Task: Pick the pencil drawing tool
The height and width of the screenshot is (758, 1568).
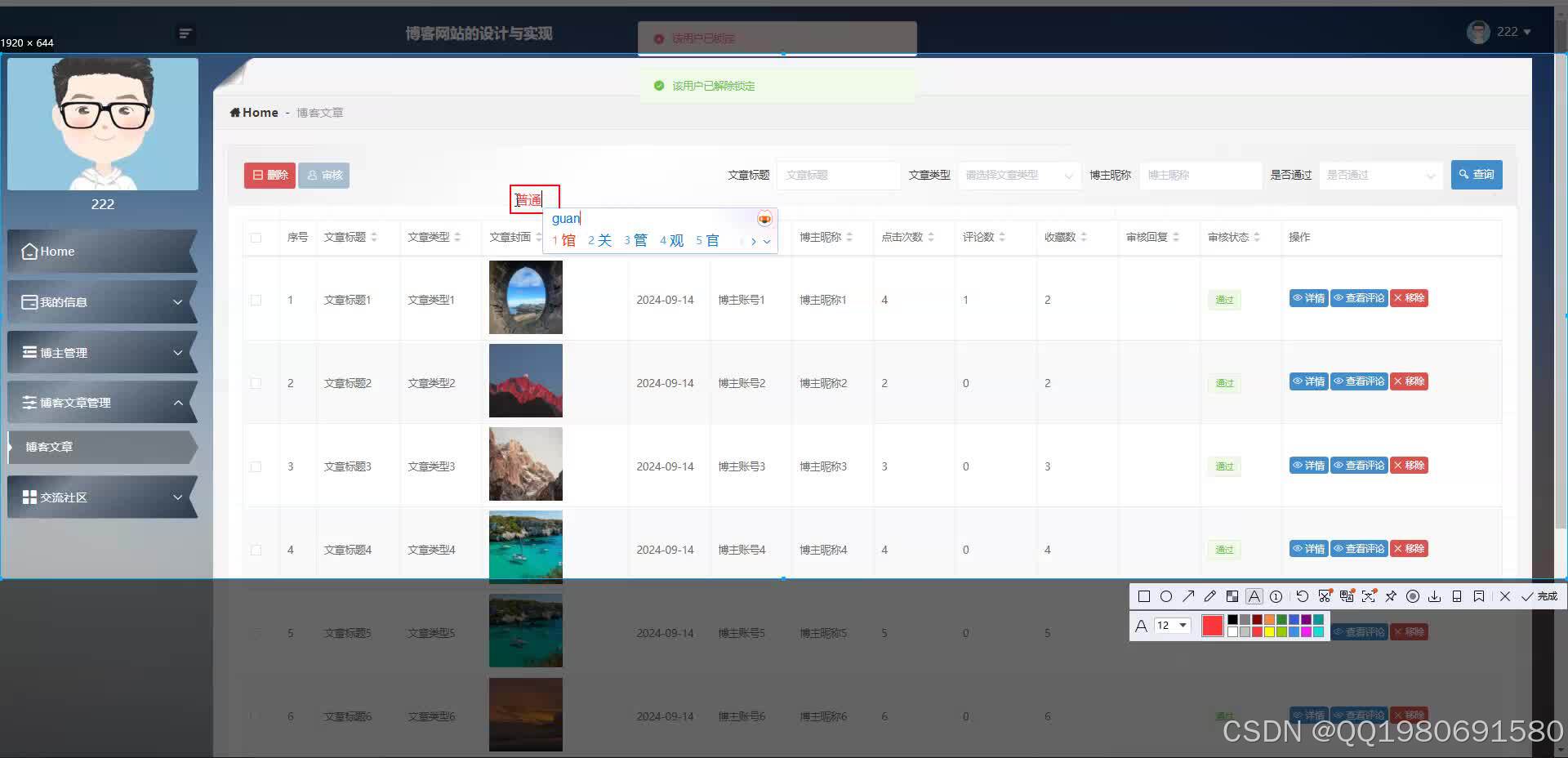Action: click(x=1210, y=596)
